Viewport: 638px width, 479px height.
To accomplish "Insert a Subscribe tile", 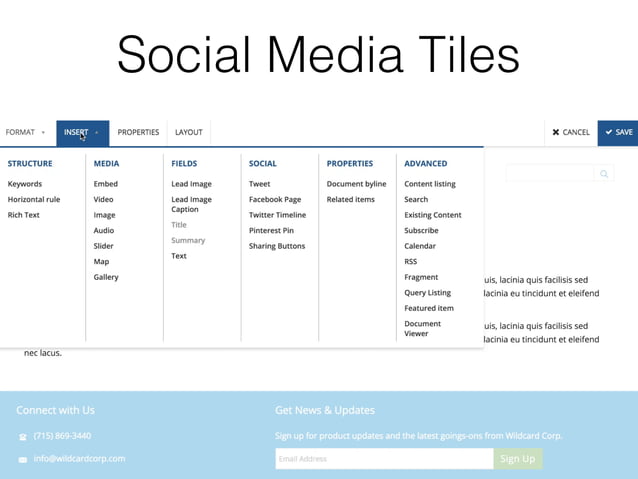I will tap(421, 230).
